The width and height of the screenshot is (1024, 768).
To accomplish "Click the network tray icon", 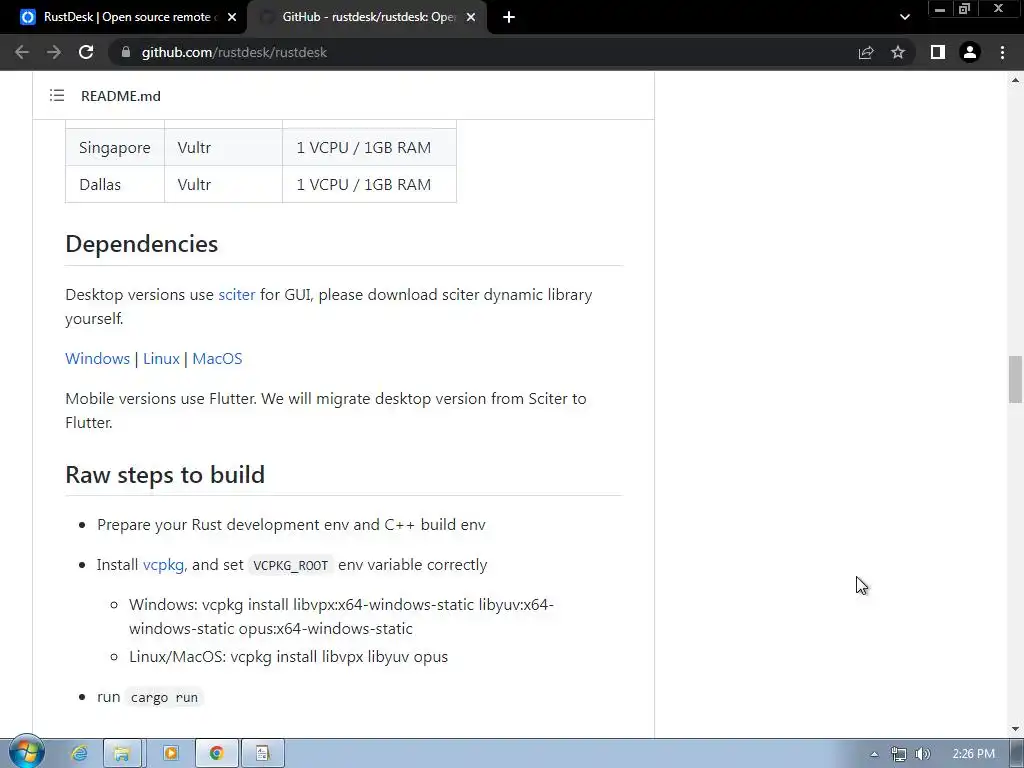I will [899, 754].
